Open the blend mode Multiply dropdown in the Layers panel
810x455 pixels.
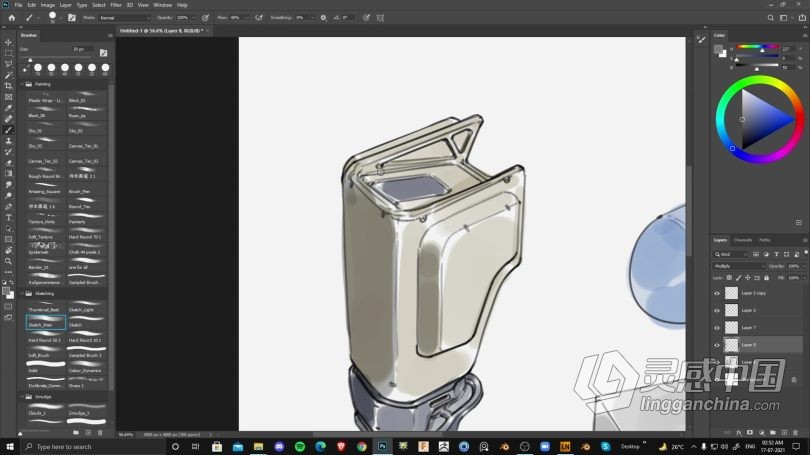(x=739, y=266)
